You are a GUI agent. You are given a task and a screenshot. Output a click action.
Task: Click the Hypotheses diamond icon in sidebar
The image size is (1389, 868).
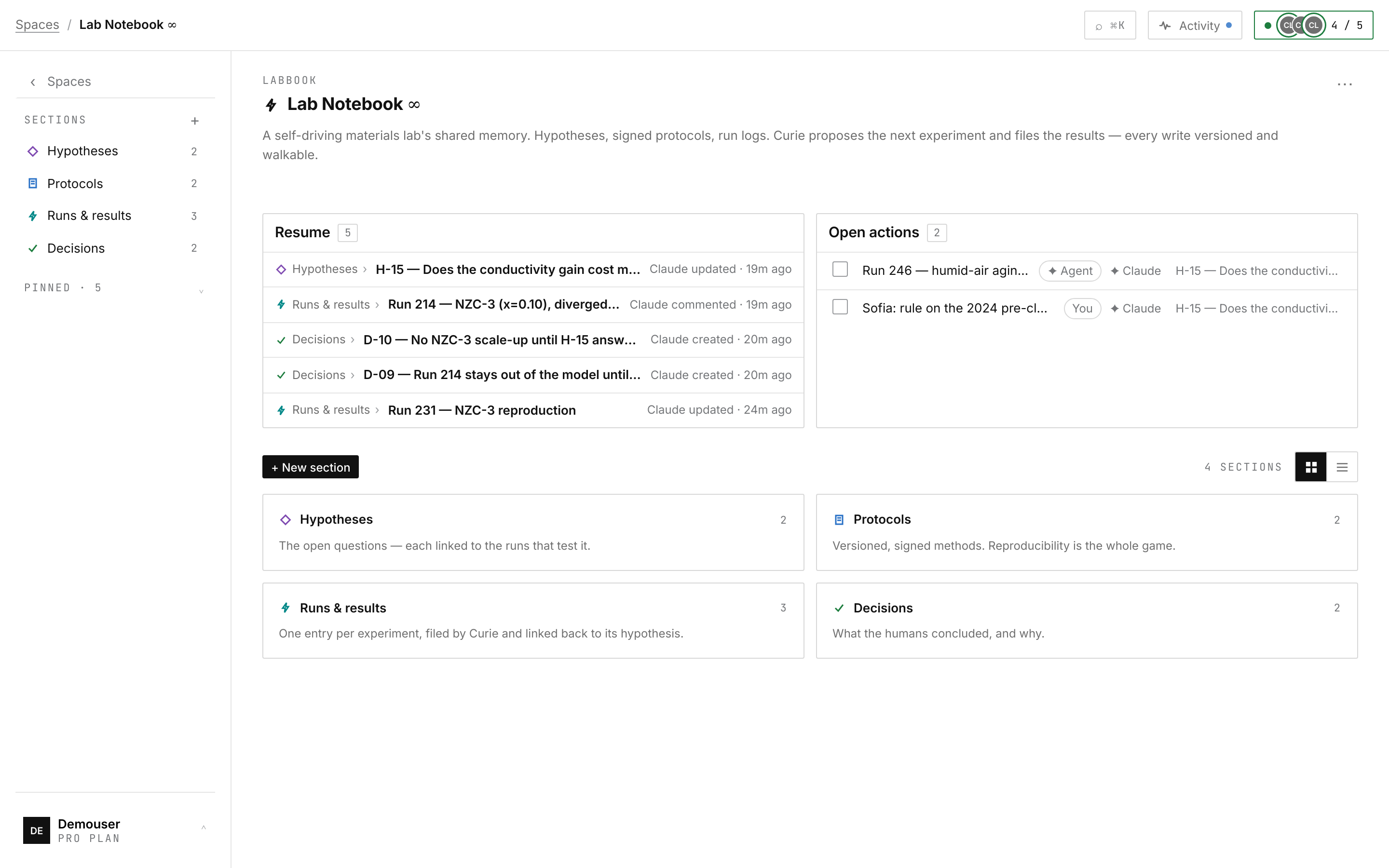coord(33,151)
